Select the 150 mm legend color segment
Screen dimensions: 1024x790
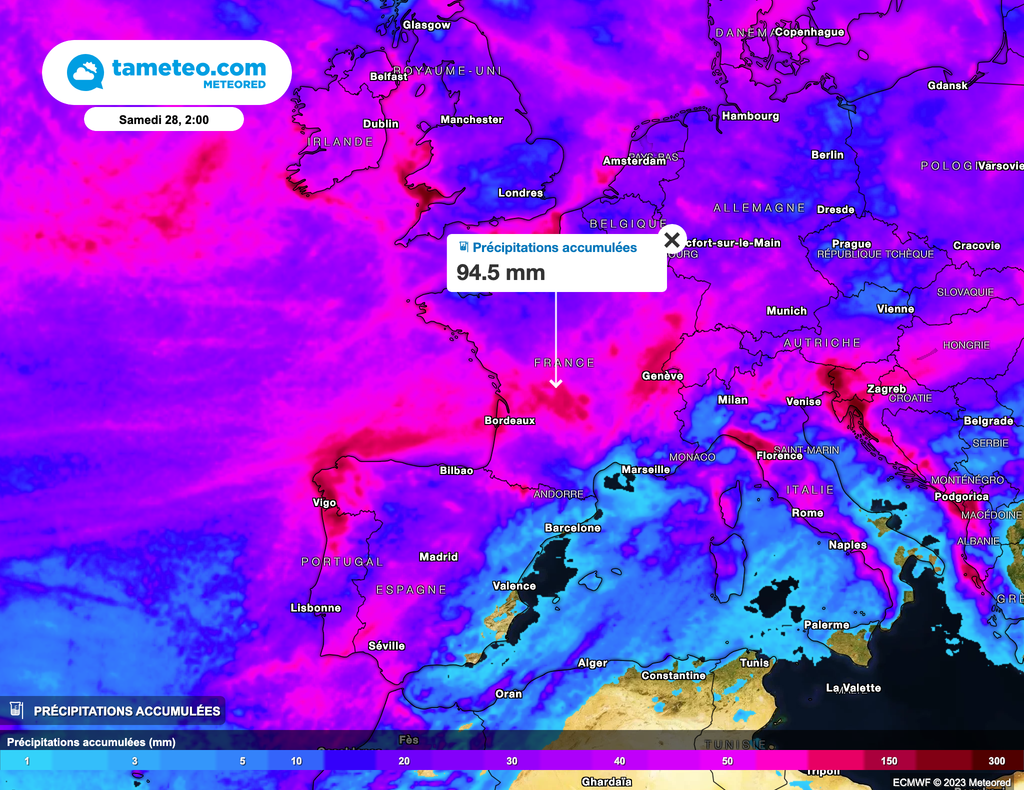(889, 761)
